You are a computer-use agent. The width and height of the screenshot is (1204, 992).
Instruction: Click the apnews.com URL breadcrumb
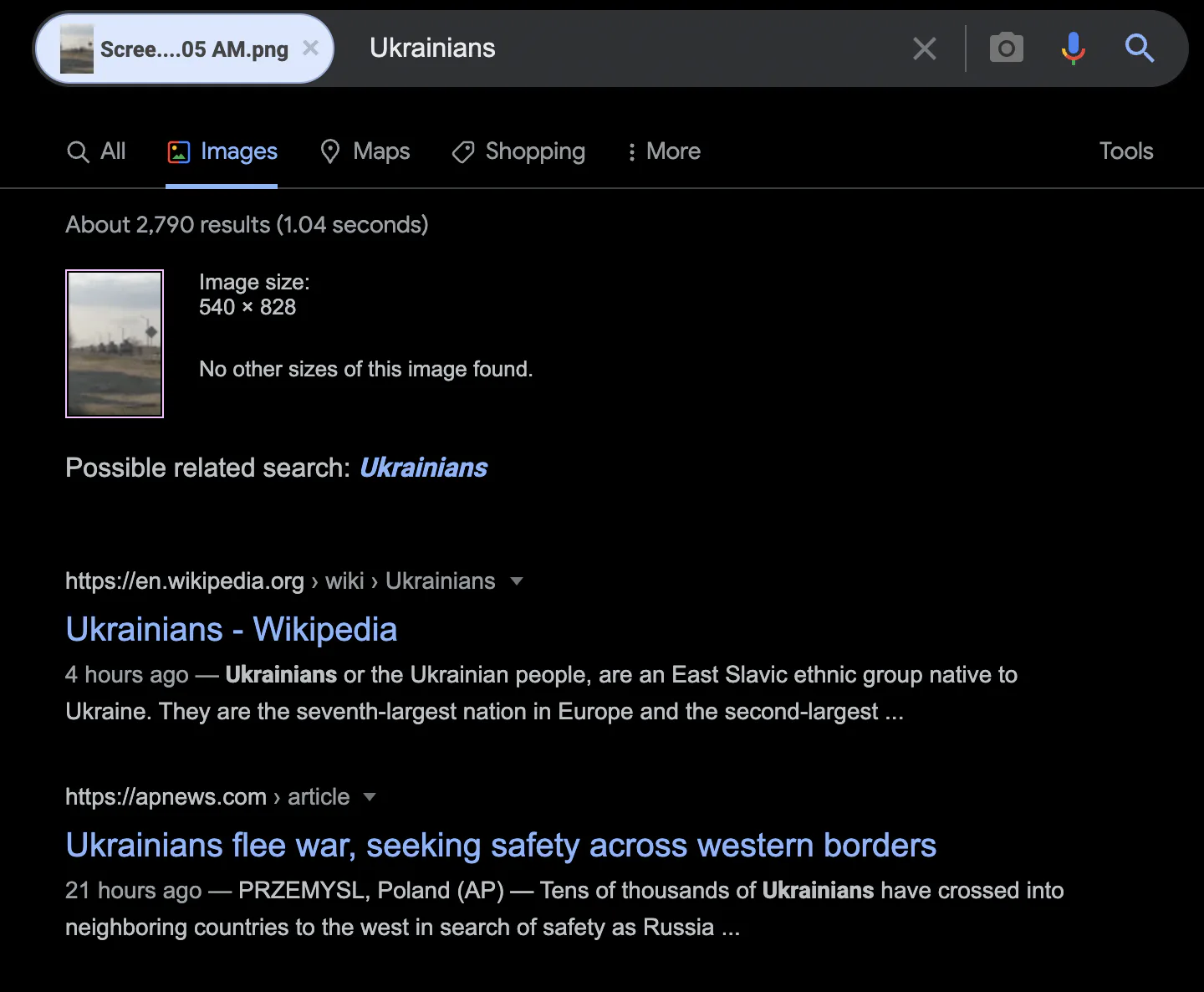(207, 797)
